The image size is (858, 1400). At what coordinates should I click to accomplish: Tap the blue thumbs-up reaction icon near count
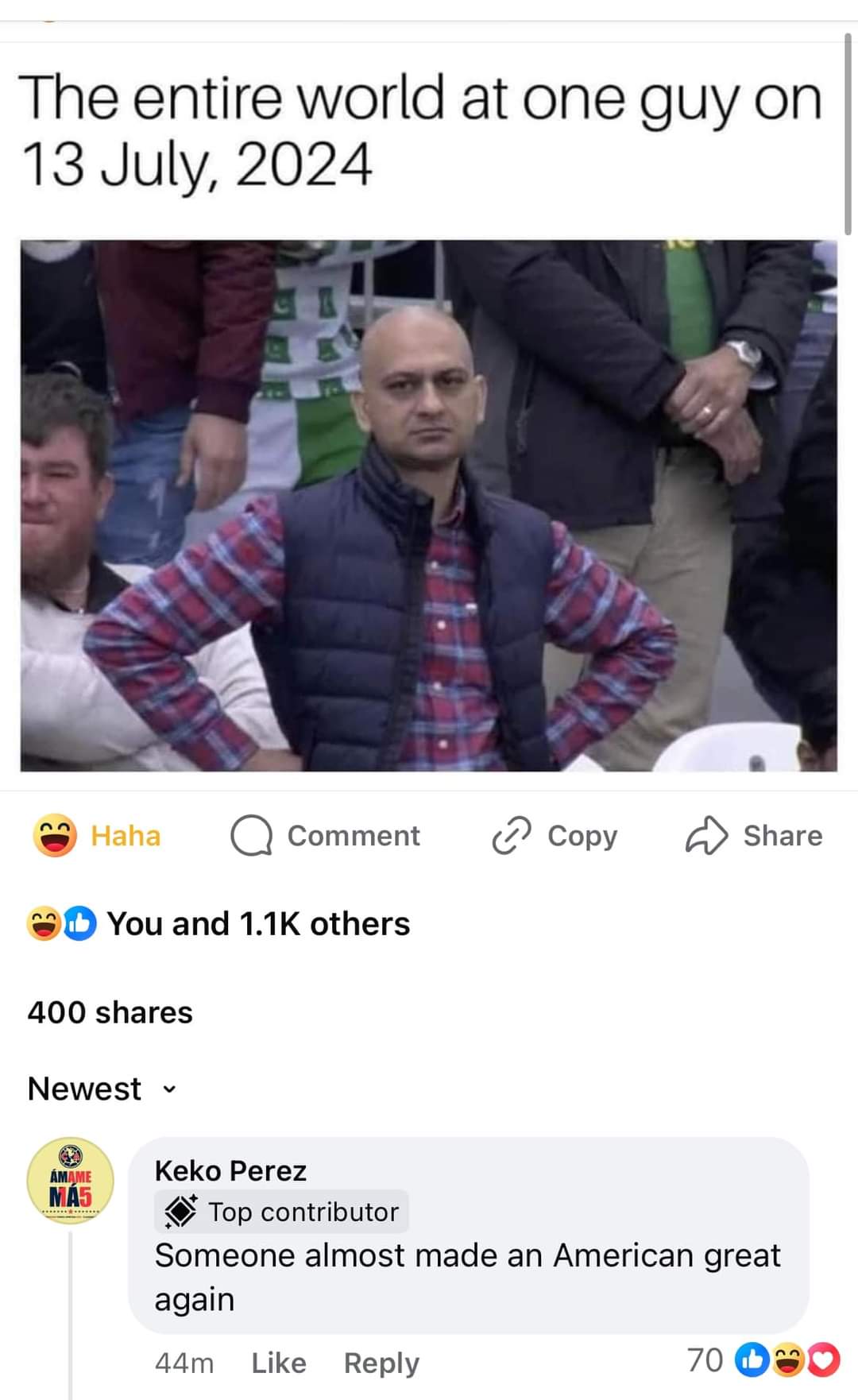pyautogui.click(x=79, y=923)
